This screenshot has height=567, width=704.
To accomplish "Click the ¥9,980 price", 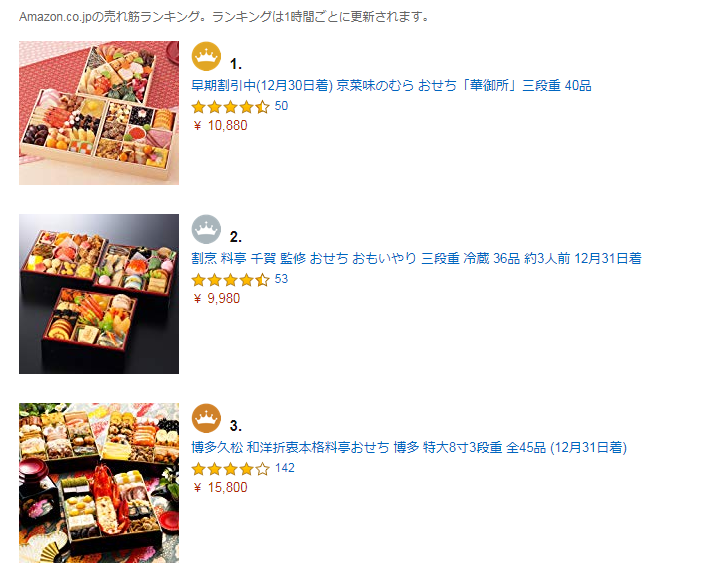I will click(x=216, y=298).
